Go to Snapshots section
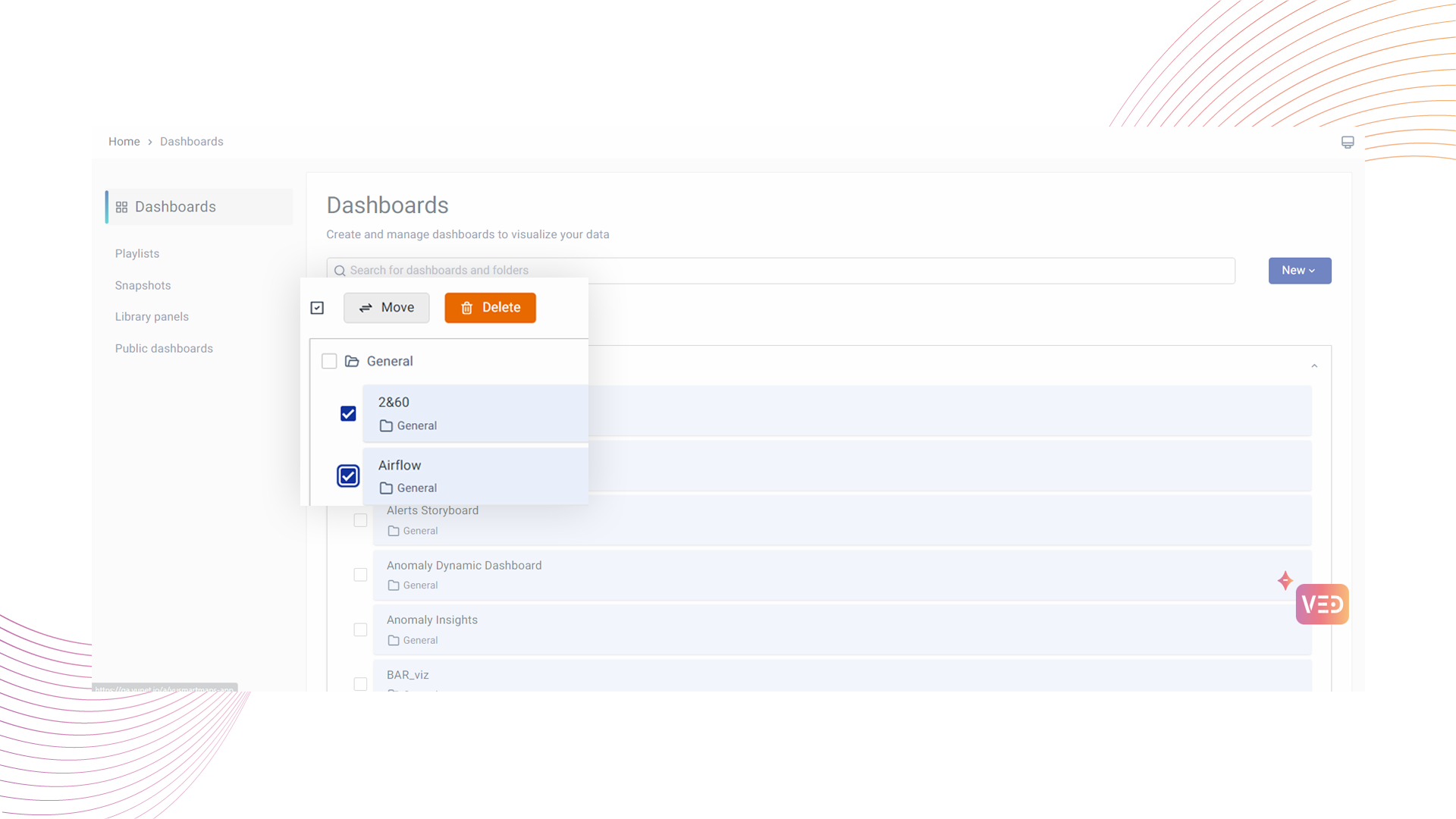The image size is (1456, 819). point(143,285)
